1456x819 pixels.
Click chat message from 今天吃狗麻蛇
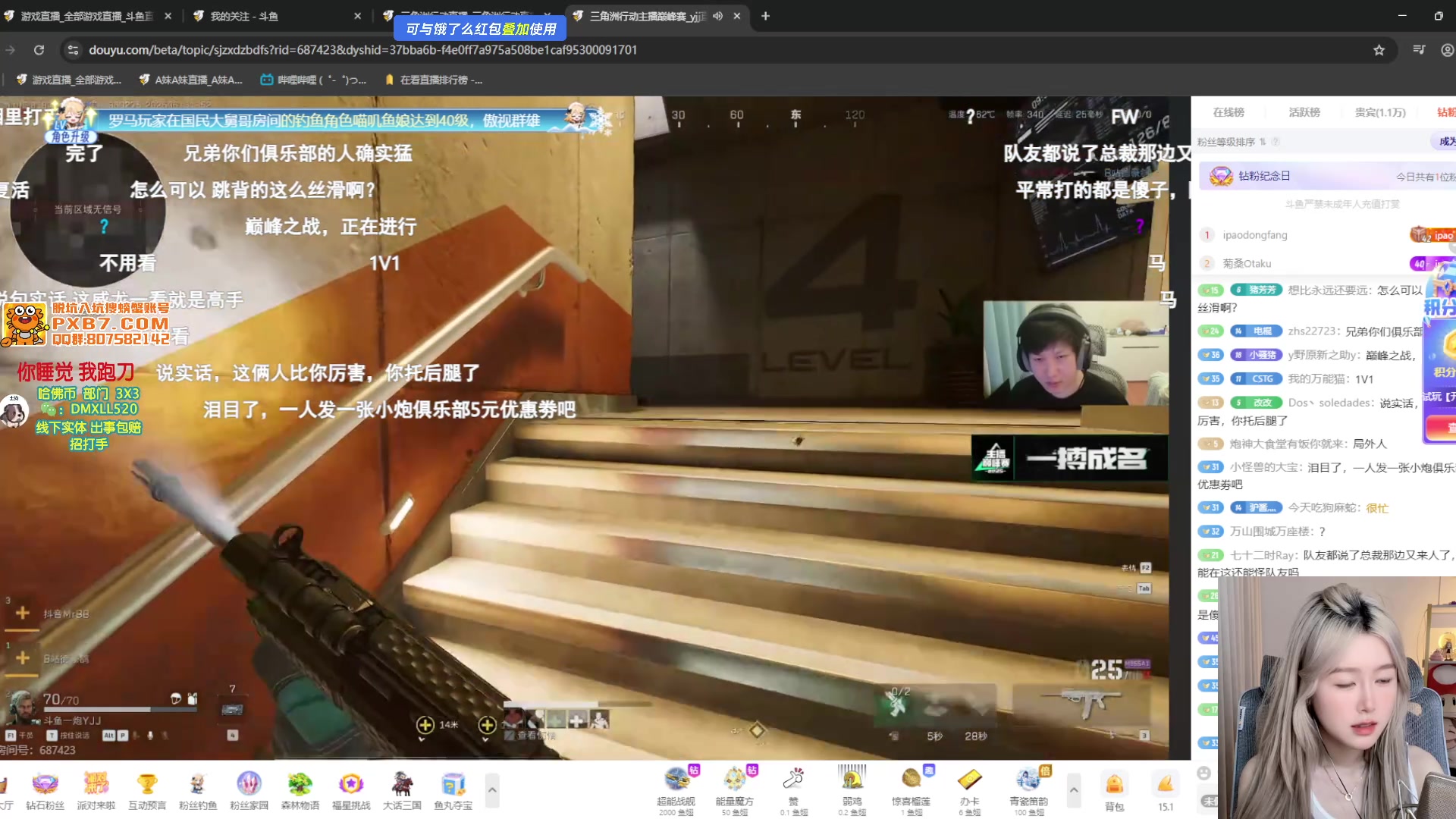pyautogui.click(x=1293, y=508)
